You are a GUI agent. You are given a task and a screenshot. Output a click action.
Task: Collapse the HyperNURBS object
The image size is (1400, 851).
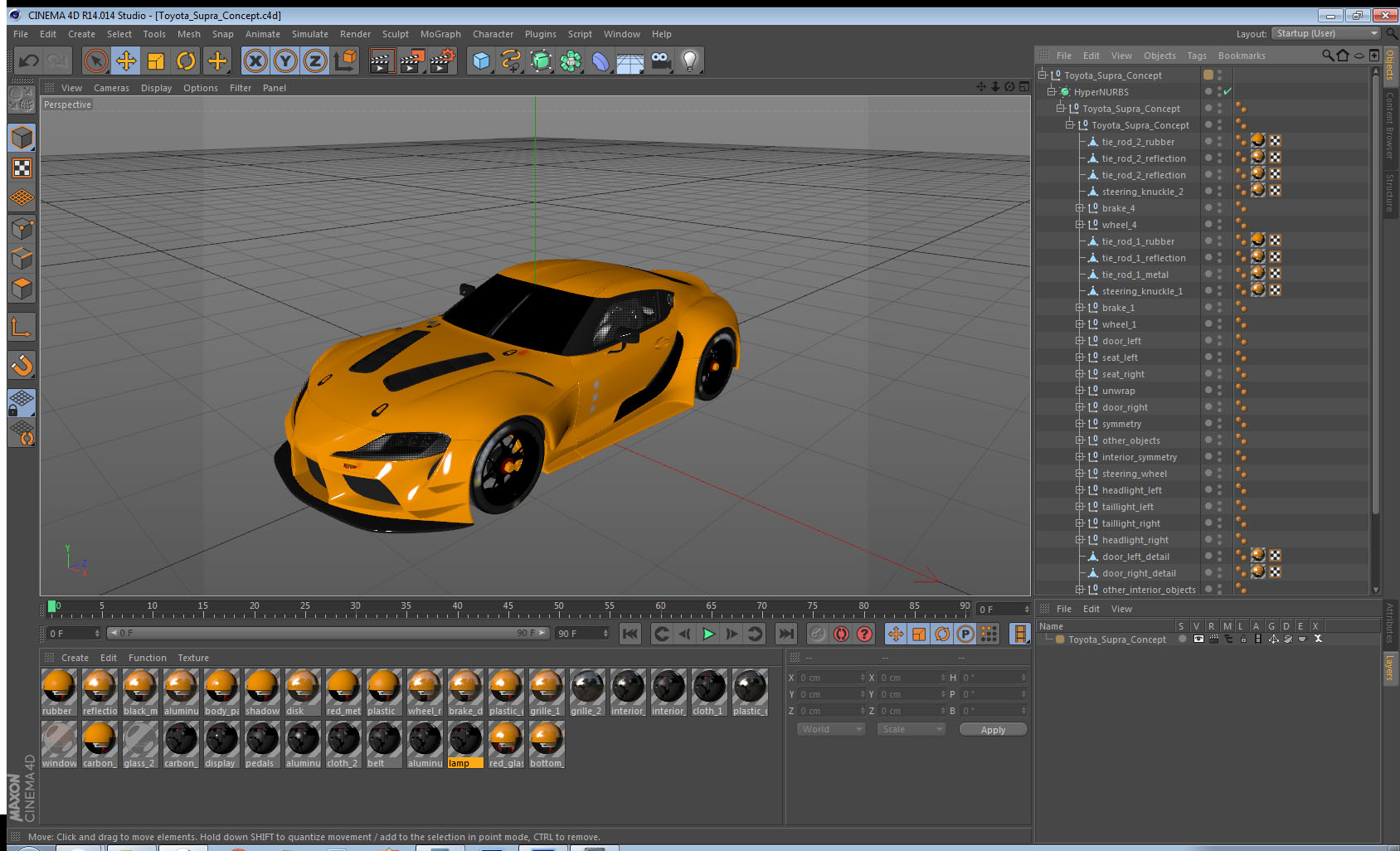click(x=1052, y=92)
